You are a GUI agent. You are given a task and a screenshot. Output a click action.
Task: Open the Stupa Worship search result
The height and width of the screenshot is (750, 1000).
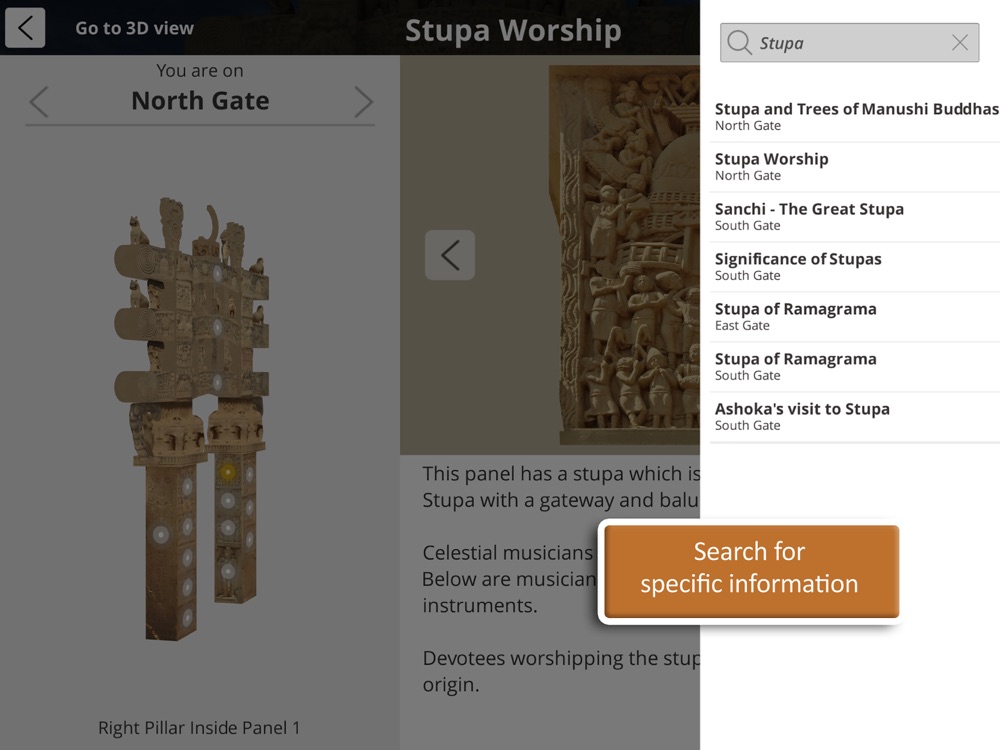[855, 166]
